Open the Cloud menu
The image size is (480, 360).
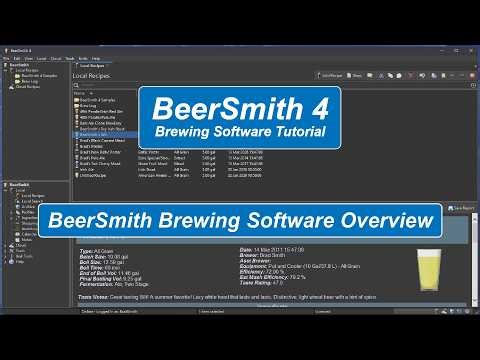click(56, 58)
